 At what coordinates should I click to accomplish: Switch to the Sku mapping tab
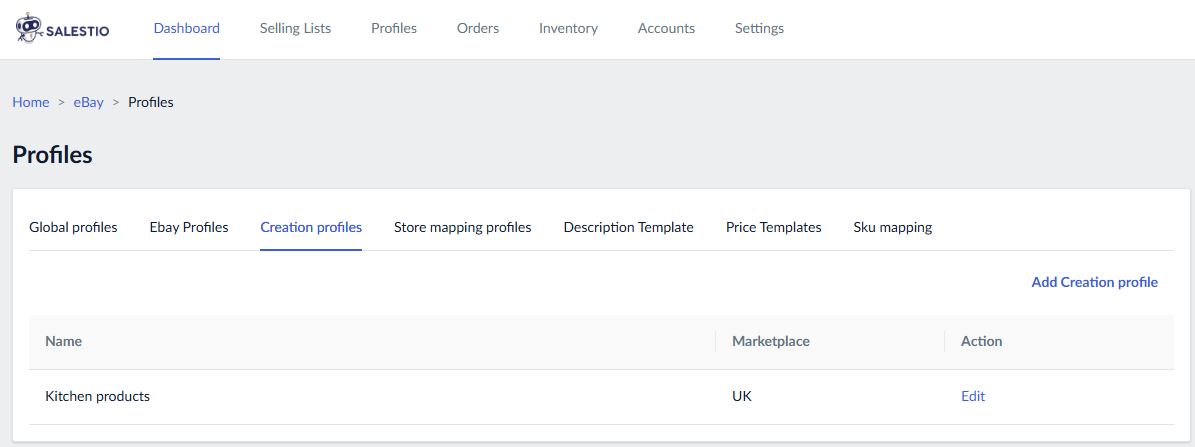(x=893, y=227)
